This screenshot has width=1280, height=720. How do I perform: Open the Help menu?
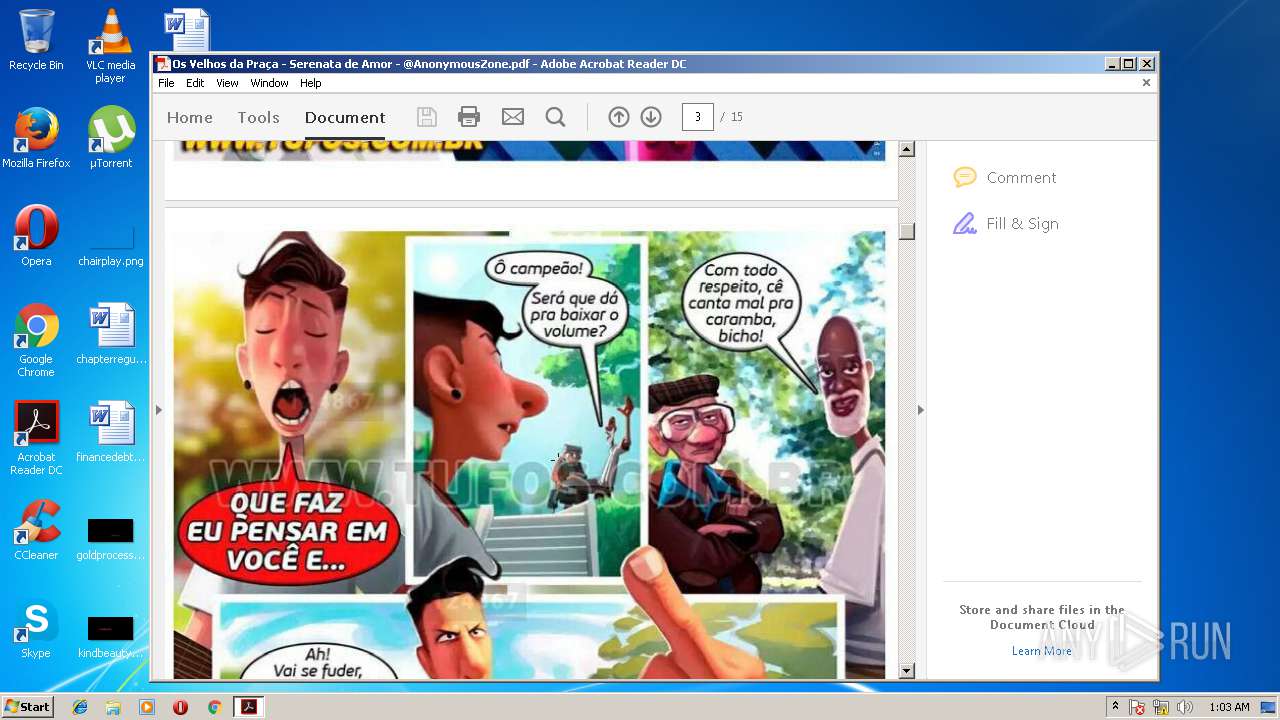click(x=311, y=83)
